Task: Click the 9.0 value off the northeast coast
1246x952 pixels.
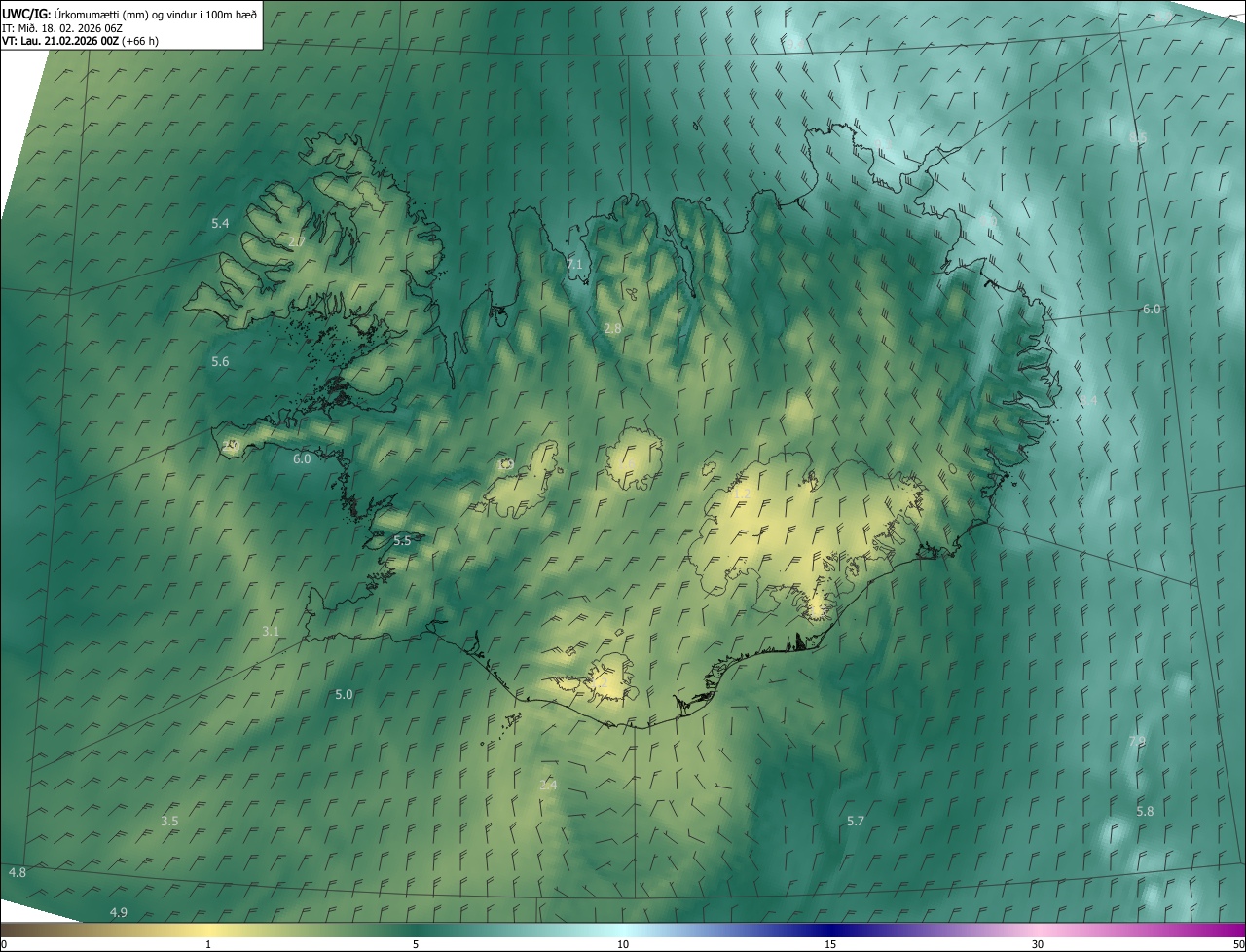Action: pyautogui.click(x=989, y=222)
